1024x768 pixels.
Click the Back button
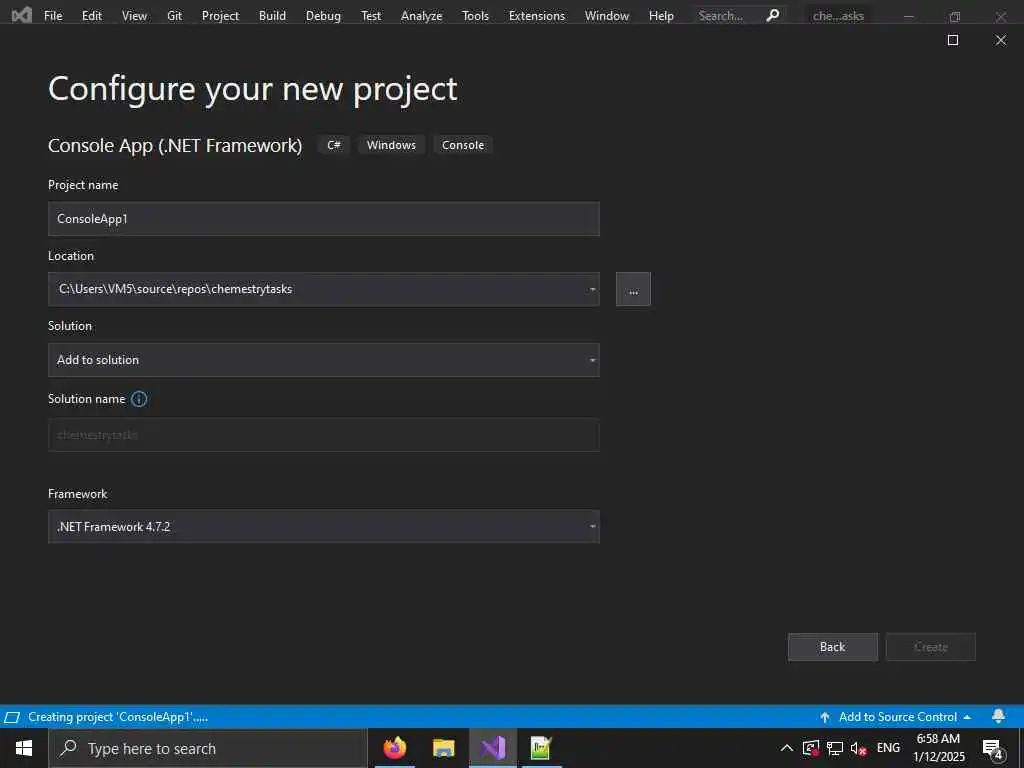tap(833, 647)
